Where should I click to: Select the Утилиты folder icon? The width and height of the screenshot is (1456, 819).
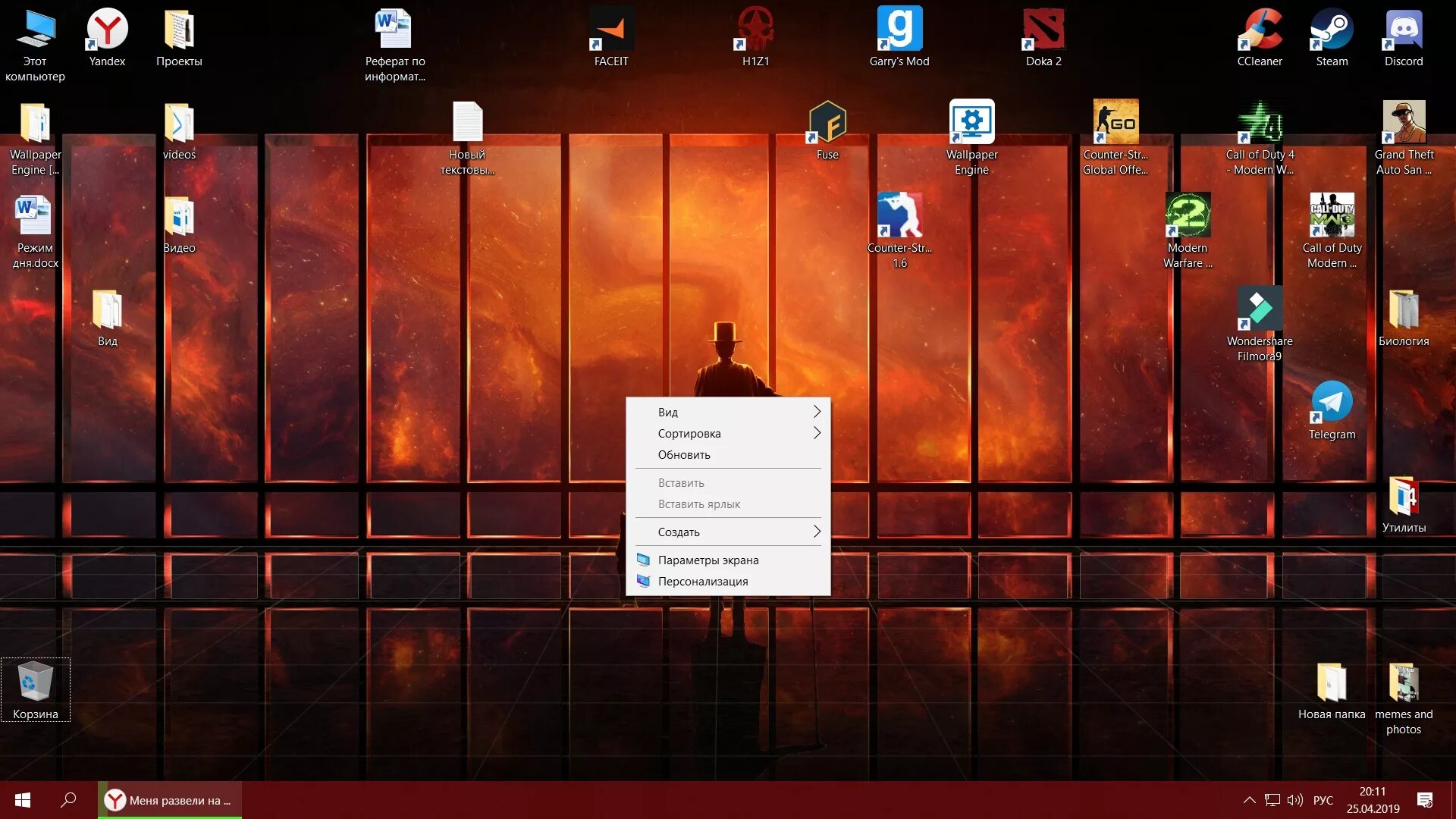(1404, 504)
